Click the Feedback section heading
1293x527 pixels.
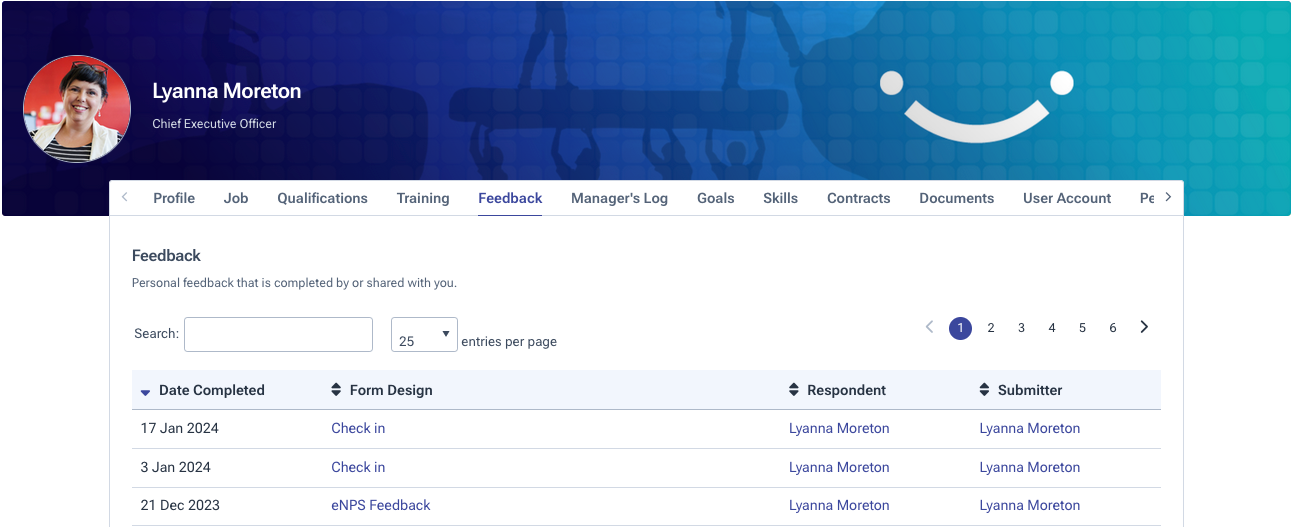(167, 255)
